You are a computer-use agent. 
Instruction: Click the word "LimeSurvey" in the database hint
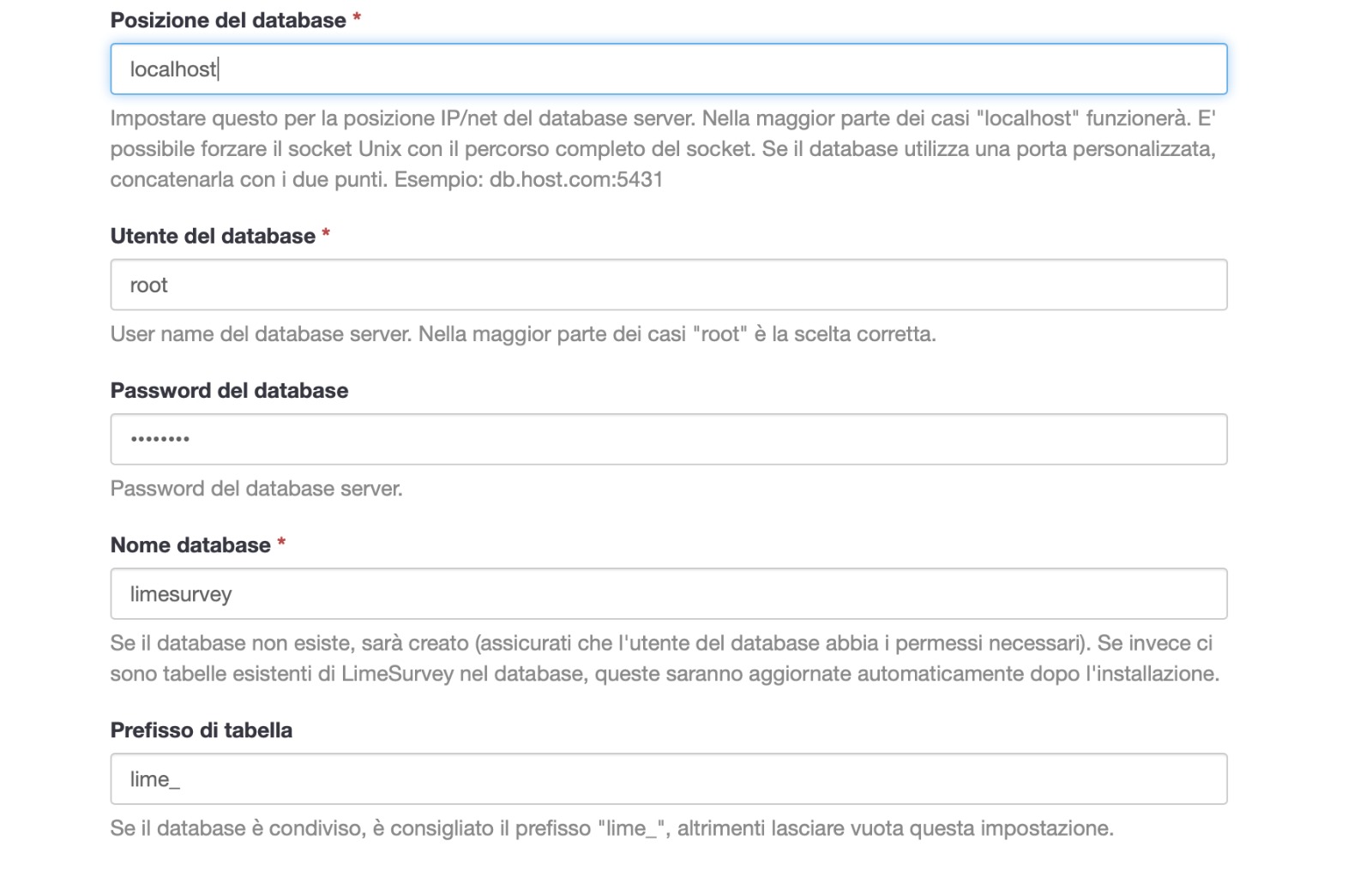click(397, 674)
